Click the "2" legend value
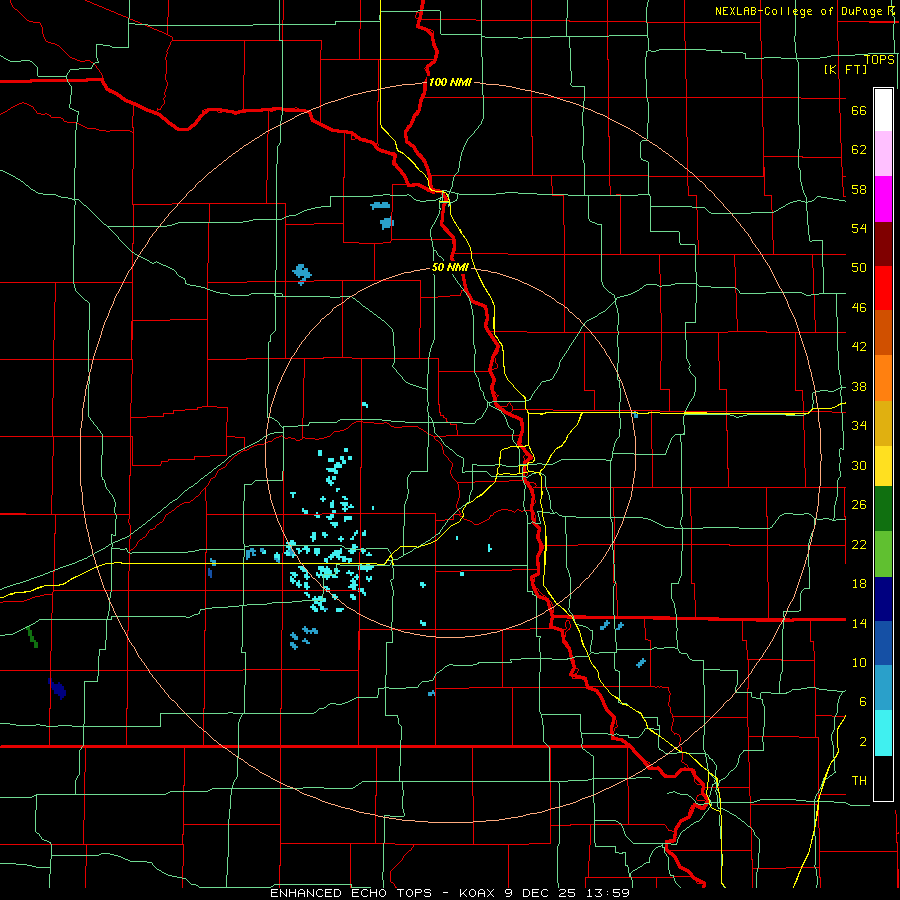 [863, 741]
